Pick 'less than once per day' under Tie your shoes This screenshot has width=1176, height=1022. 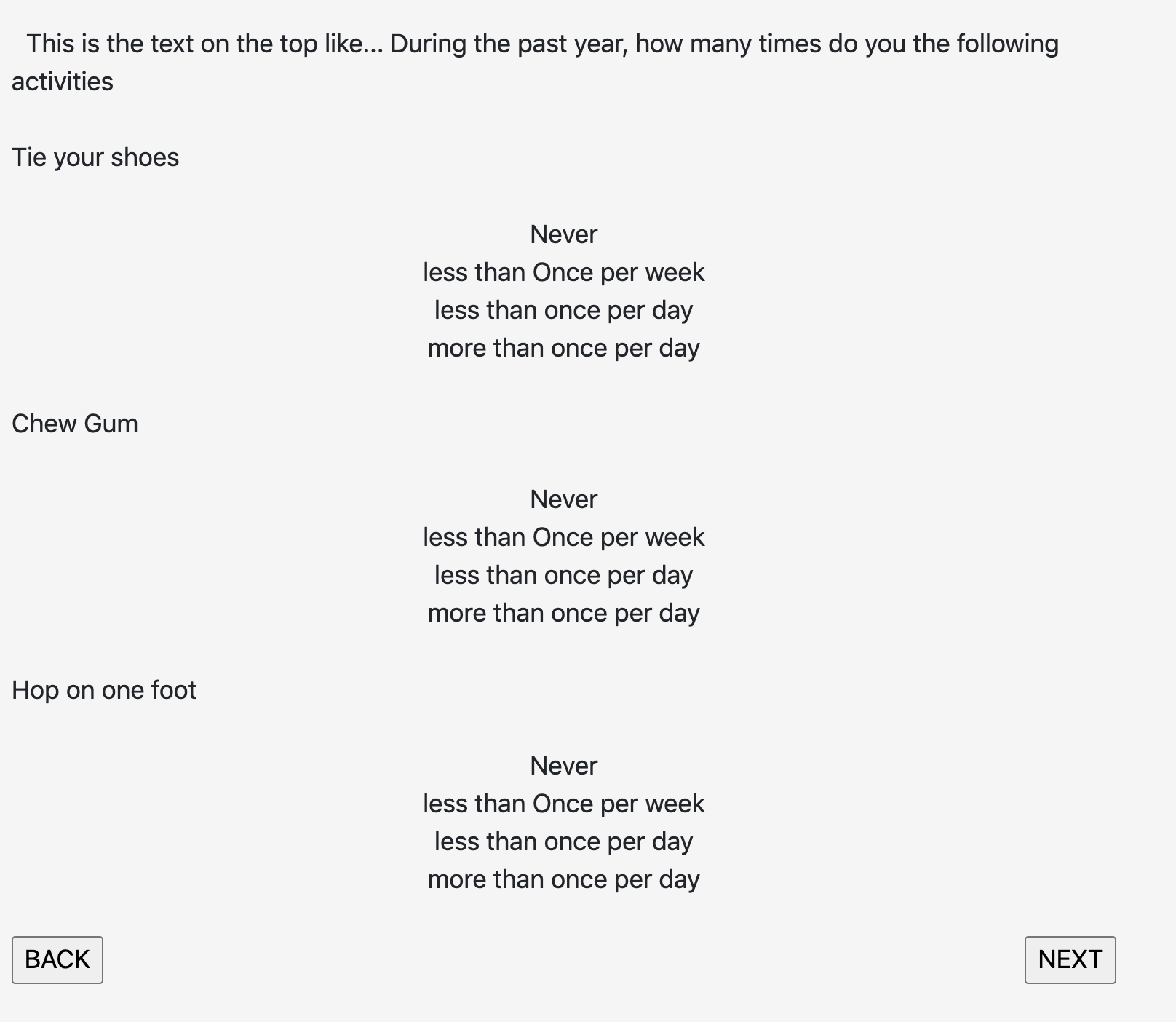[x=563, y=310]
